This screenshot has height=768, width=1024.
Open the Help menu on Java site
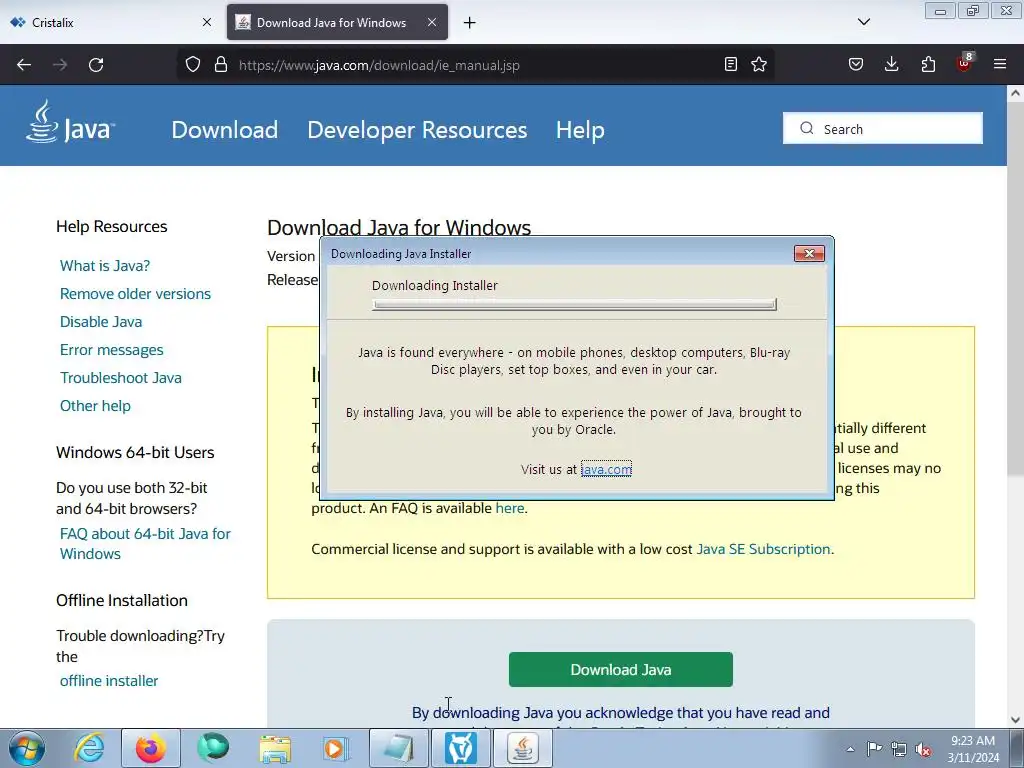coord(580,130)
